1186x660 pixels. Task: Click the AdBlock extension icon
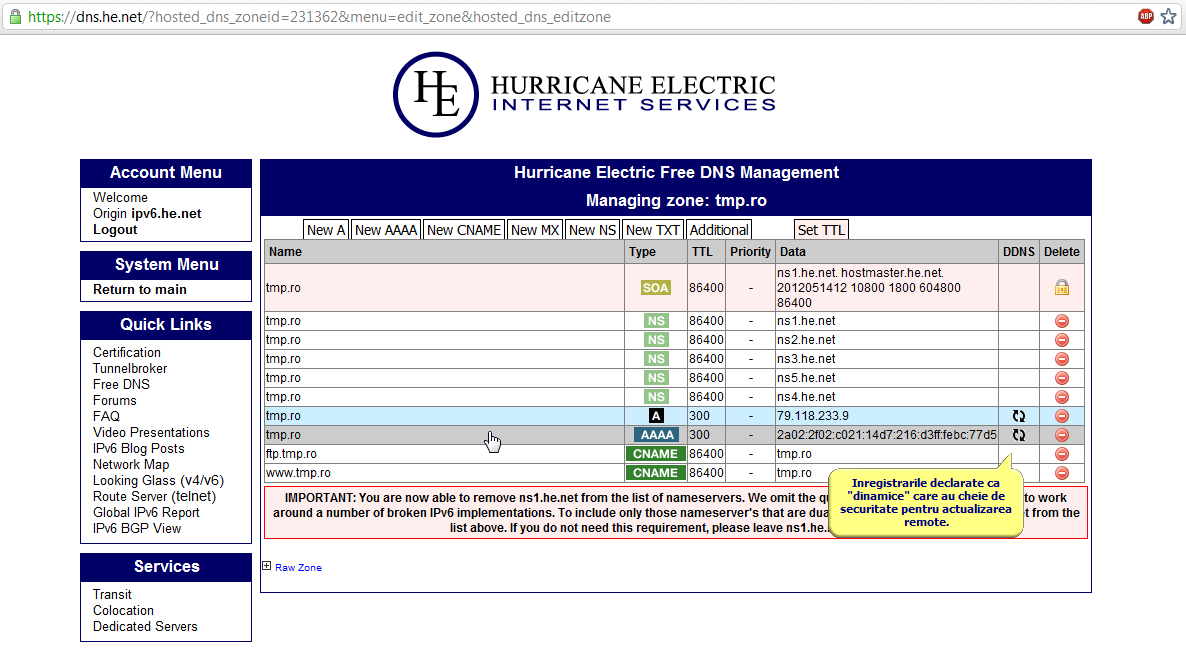(1146, 17)
